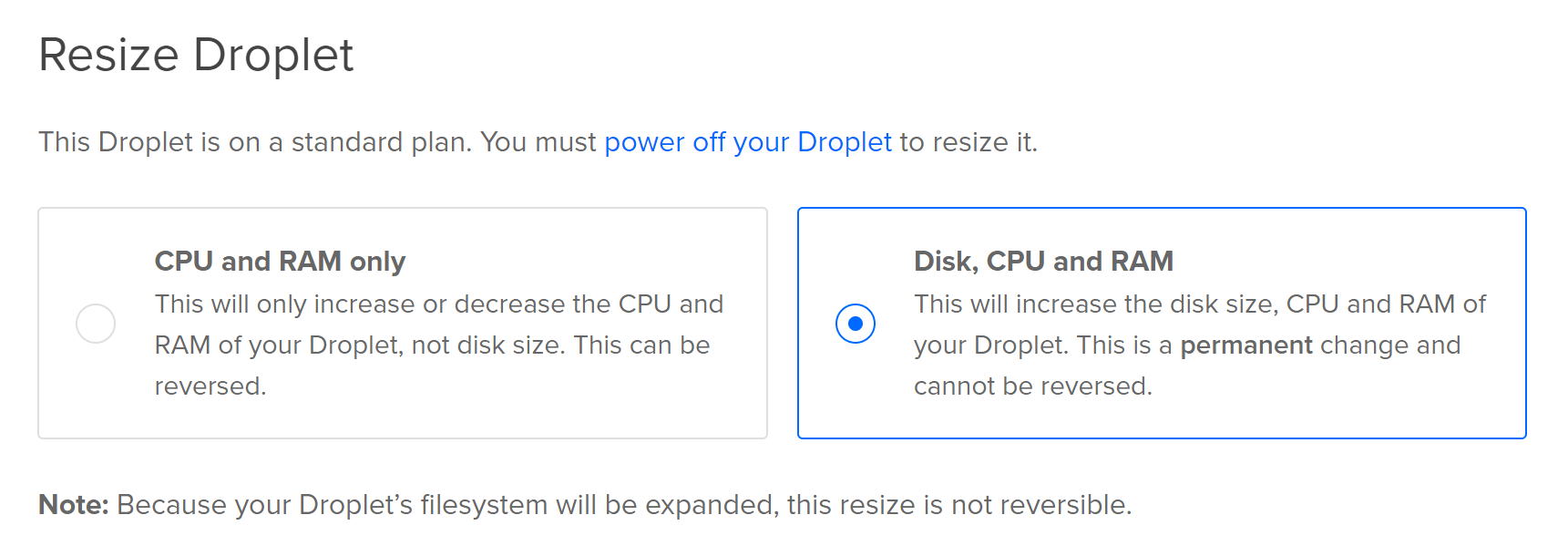
Task: Select the CPU and RAM only radio button
Action: pyautogui.click(x=96, y=323)
